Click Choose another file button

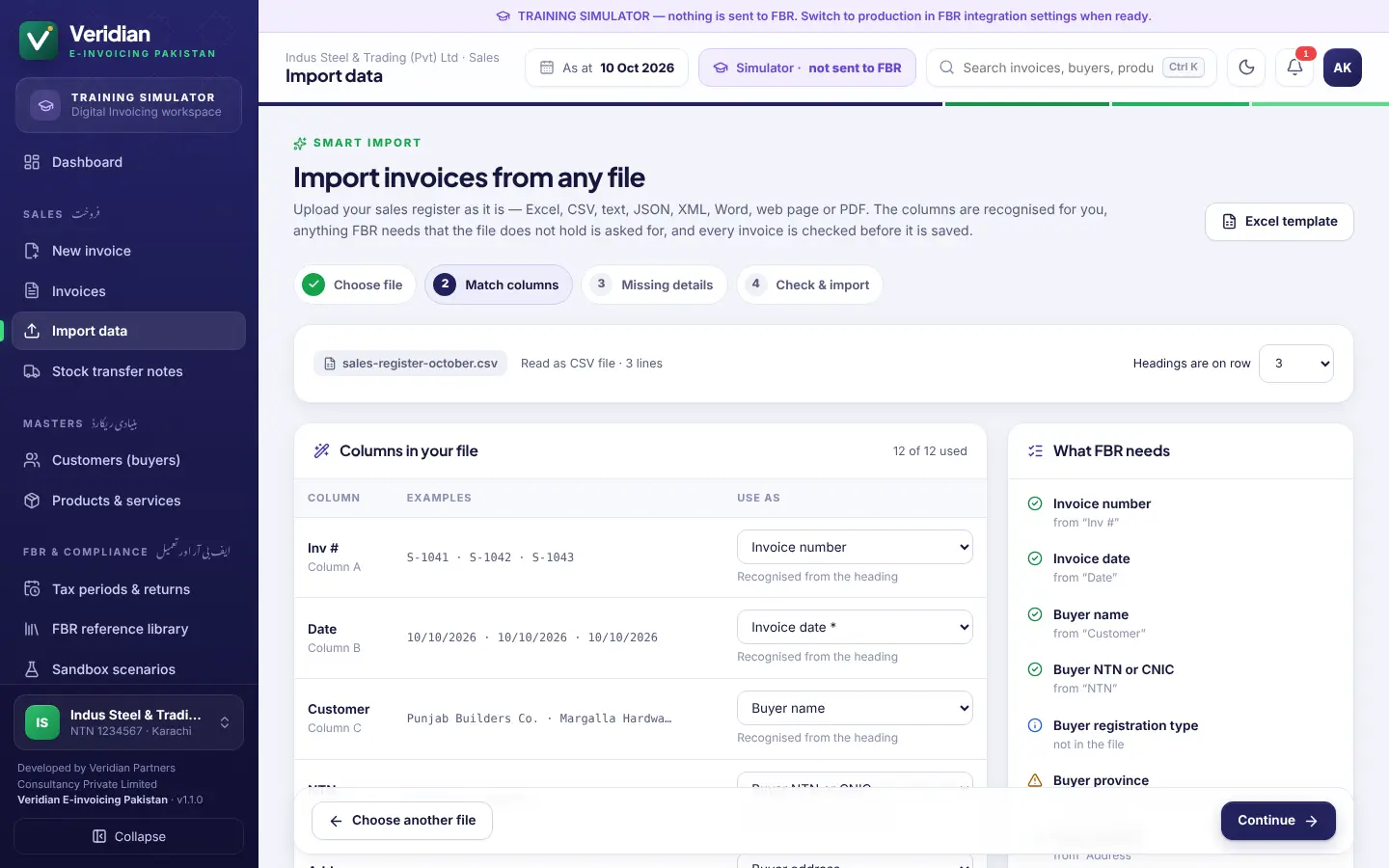click(402, 821)
